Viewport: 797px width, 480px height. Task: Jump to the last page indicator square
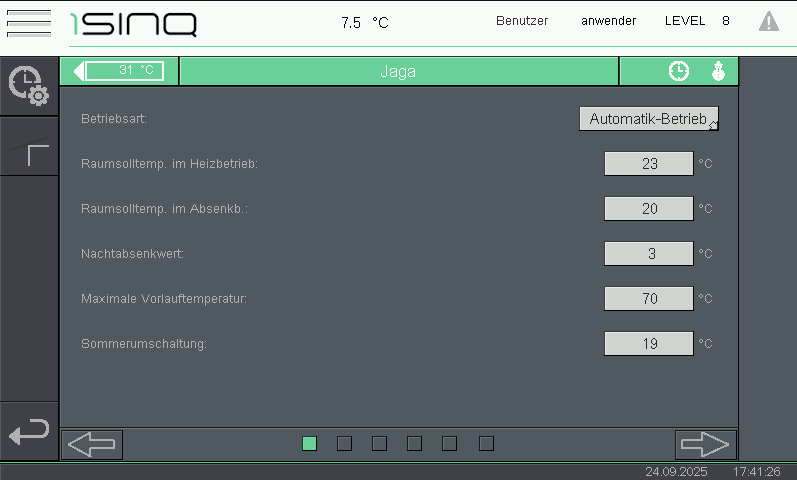pyautogui.click(x=486, y=443)
